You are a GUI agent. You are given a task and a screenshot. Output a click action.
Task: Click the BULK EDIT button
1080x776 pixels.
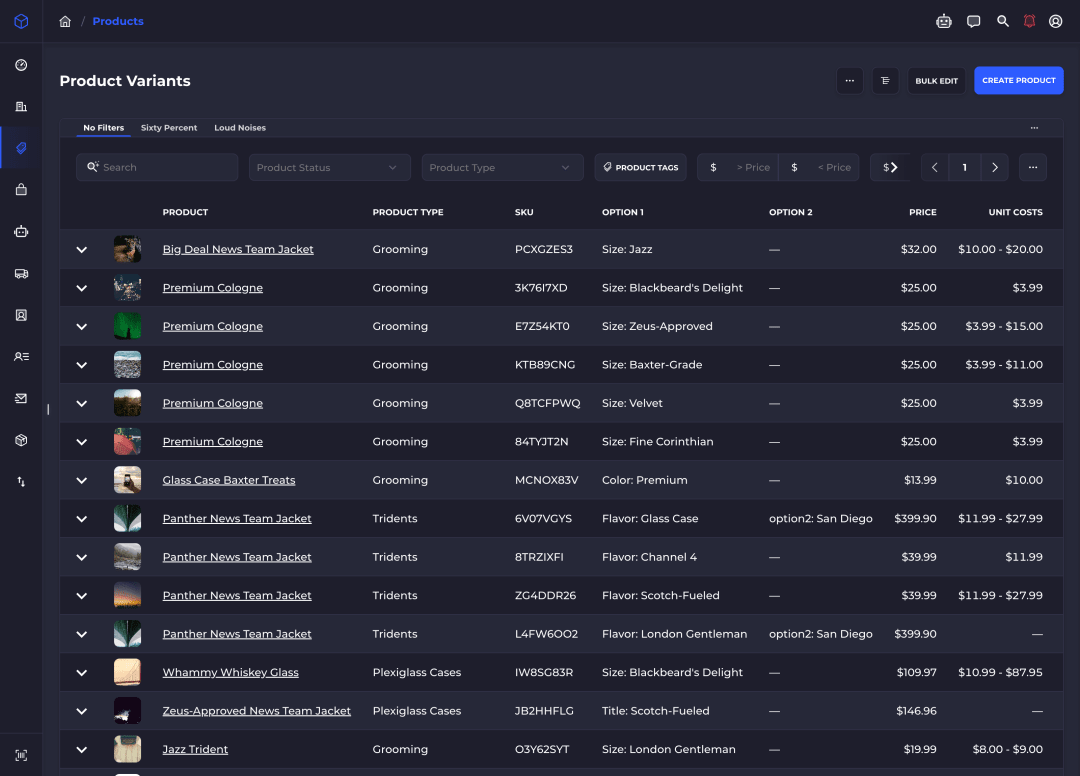pyautogui.click(x=936, y=81)
